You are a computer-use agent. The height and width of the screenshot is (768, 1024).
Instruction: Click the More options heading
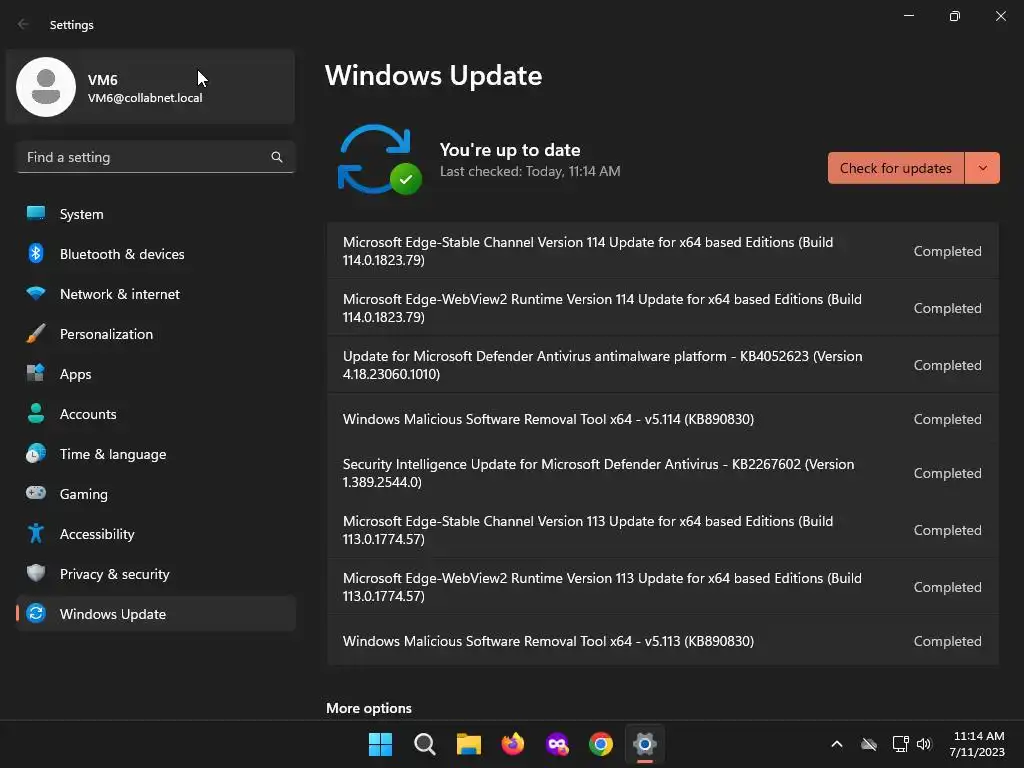(x=369, y=708)
